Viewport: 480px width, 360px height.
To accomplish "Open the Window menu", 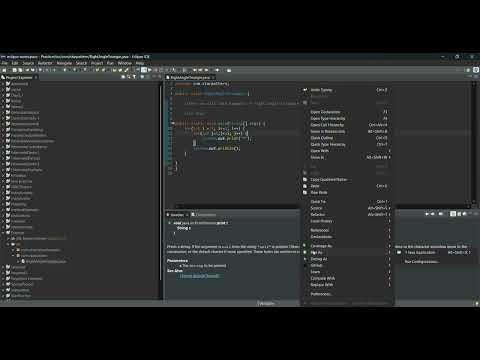I will 124,63.
